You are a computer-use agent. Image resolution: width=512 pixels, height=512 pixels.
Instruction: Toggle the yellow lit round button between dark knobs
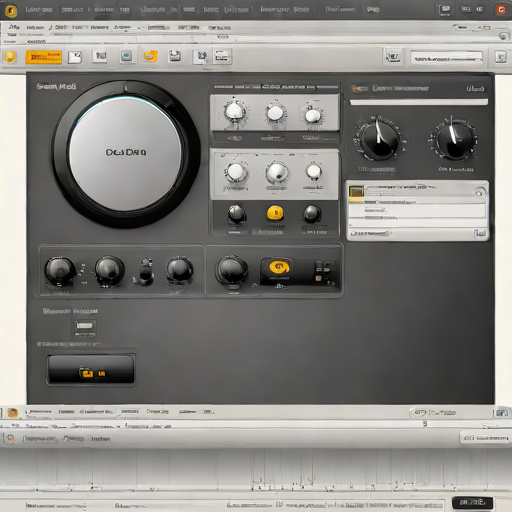tap(275, 213)
